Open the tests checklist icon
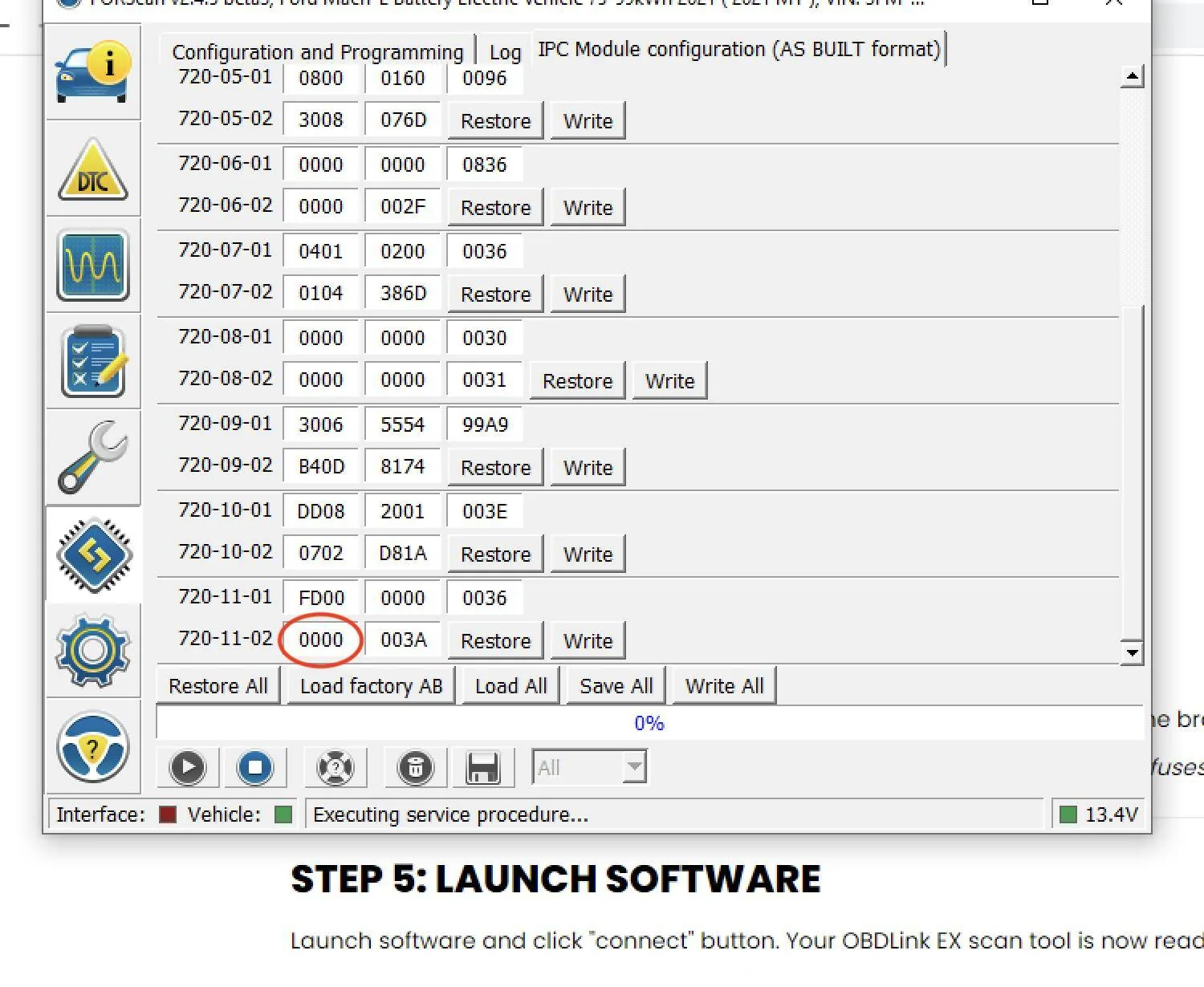1204x987 pixels. pyautogui.click(x=93, y=362)
